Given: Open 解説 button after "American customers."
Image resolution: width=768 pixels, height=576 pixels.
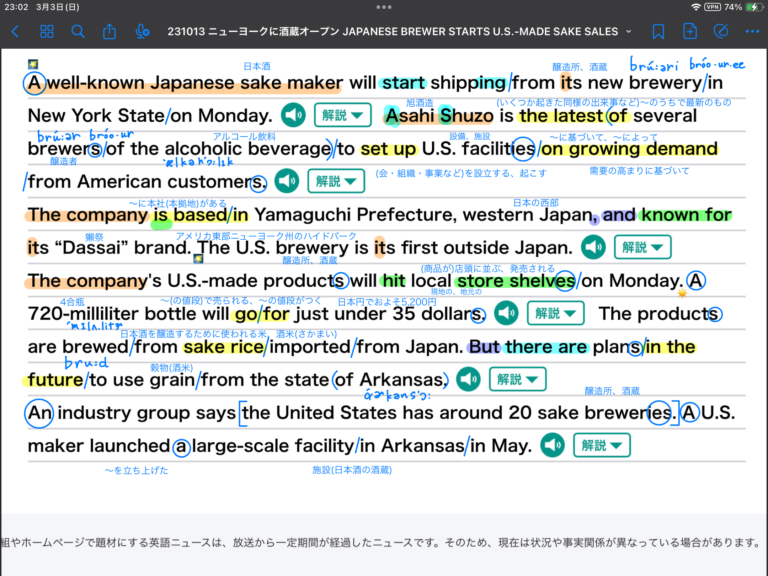Looking at the screenshot, I should click(x=336, y=181).
